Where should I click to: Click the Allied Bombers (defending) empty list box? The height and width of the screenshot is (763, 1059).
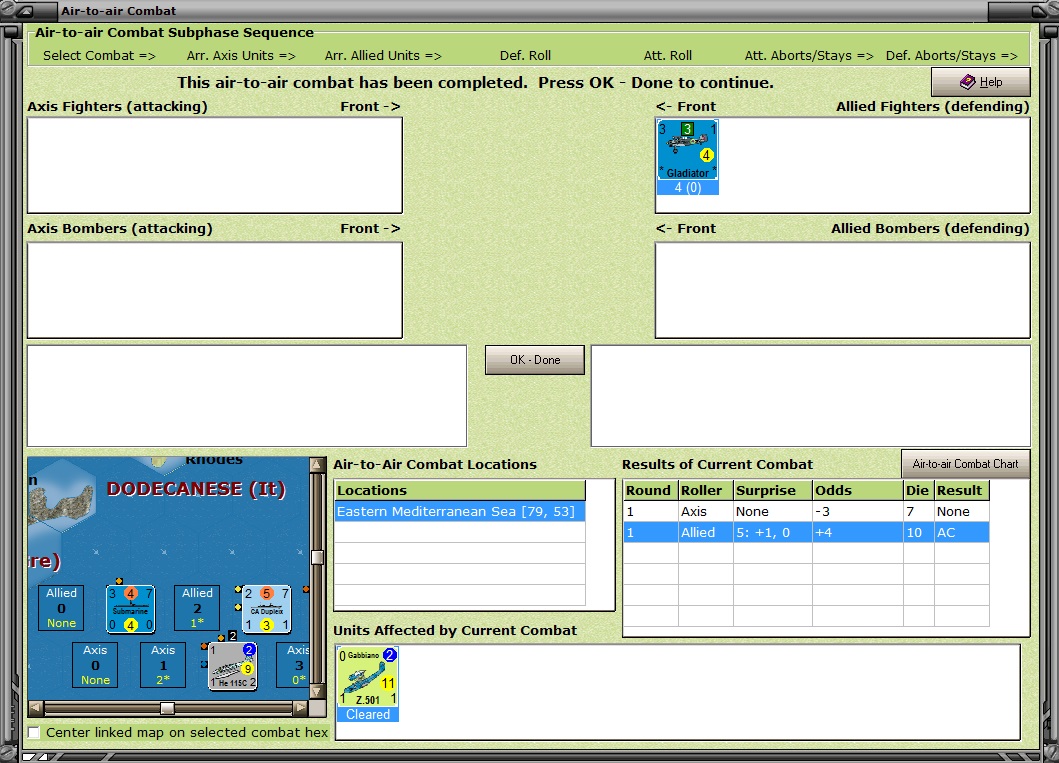pyautogui.click(x=843, y=290)
